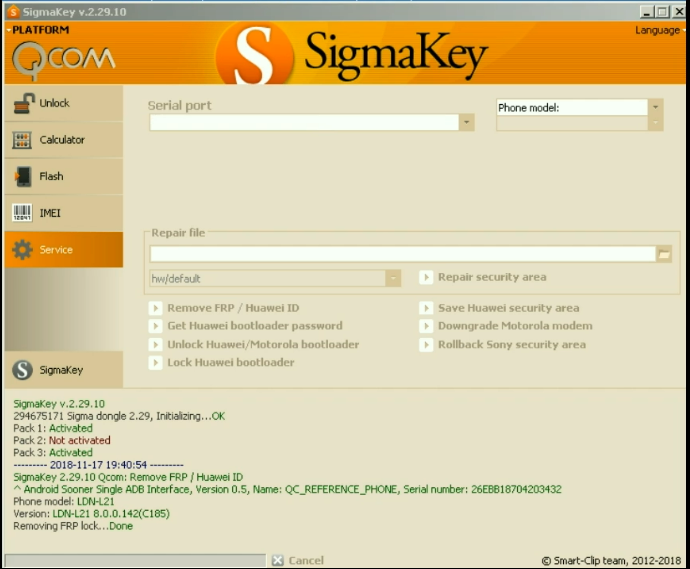Start Repair security area
The image size is (690, 569).
(492, 277)
